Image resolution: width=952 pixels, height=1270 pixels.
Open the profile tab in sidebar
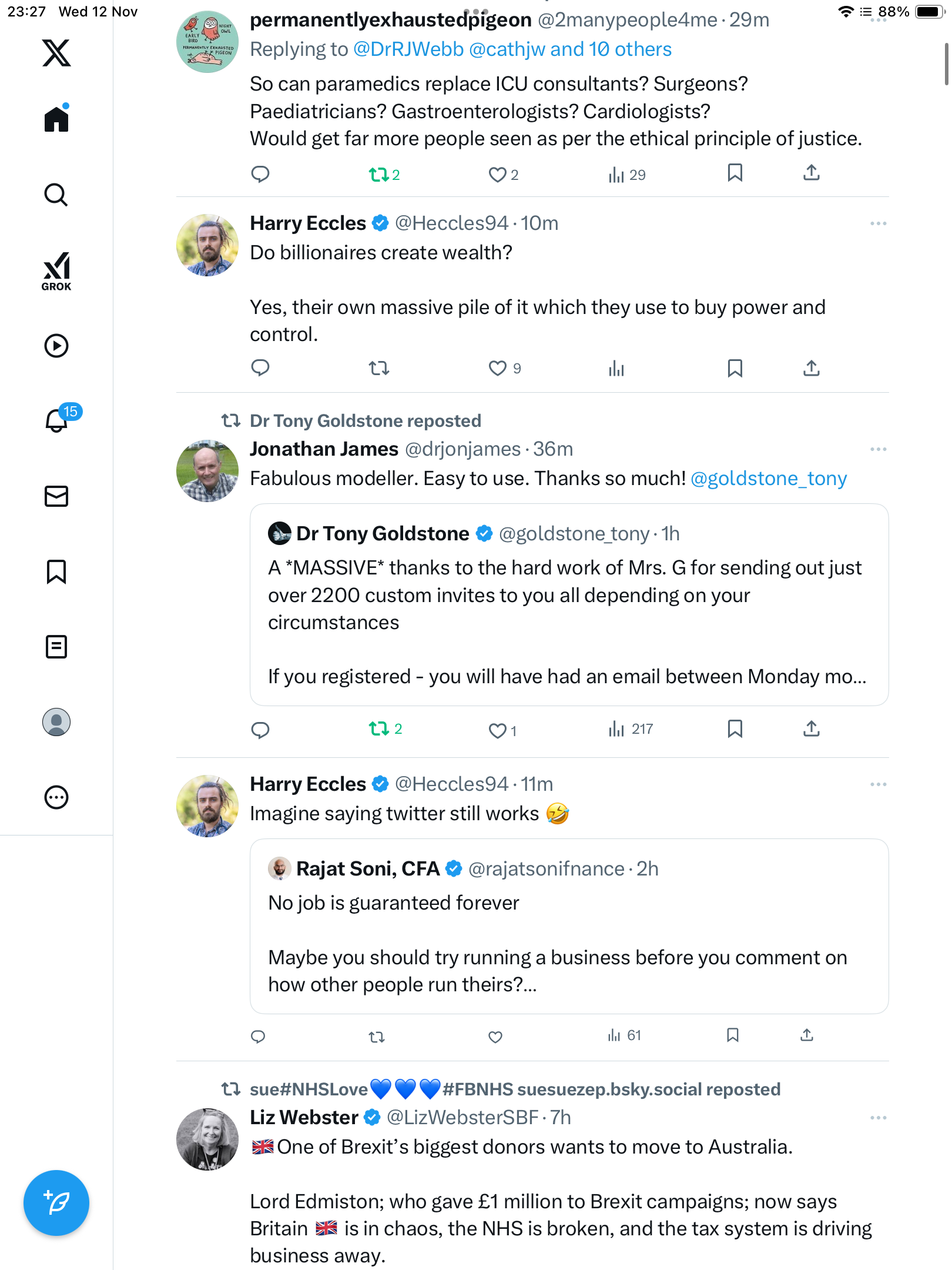click(x=56, y=722)
